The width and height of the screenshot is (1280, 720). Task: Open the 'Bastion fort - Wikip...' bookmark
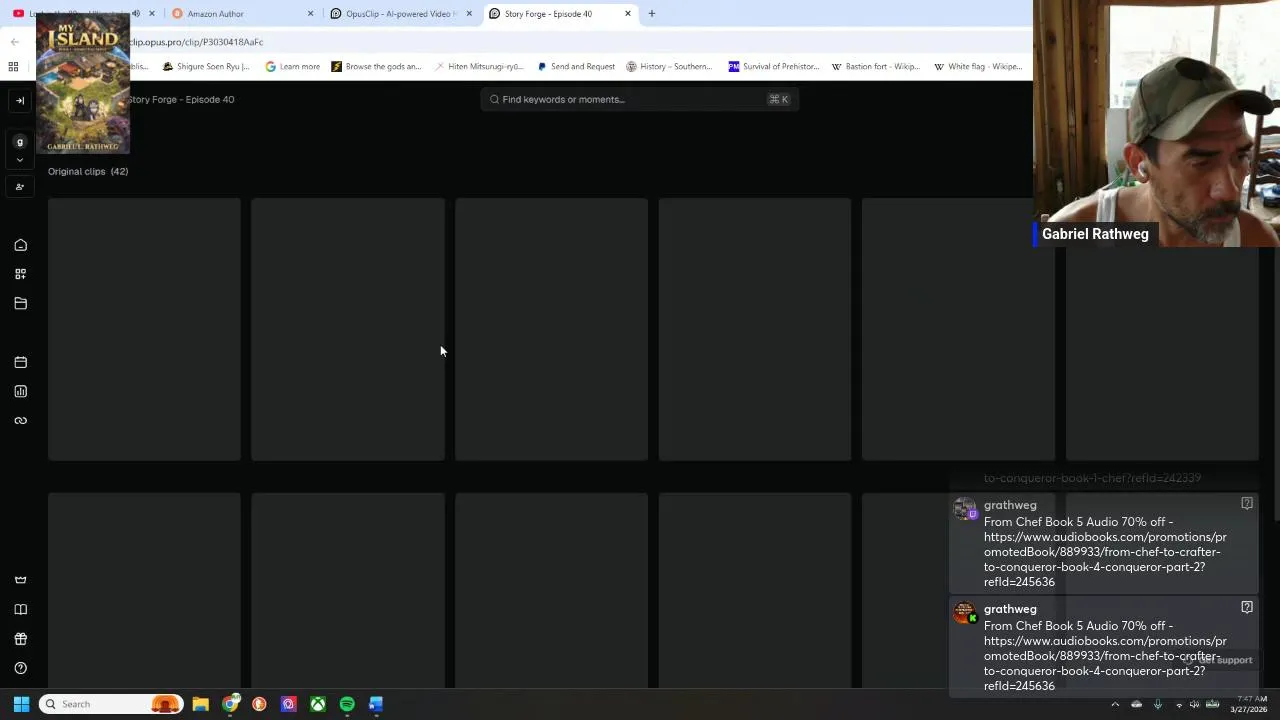[875, 67]
